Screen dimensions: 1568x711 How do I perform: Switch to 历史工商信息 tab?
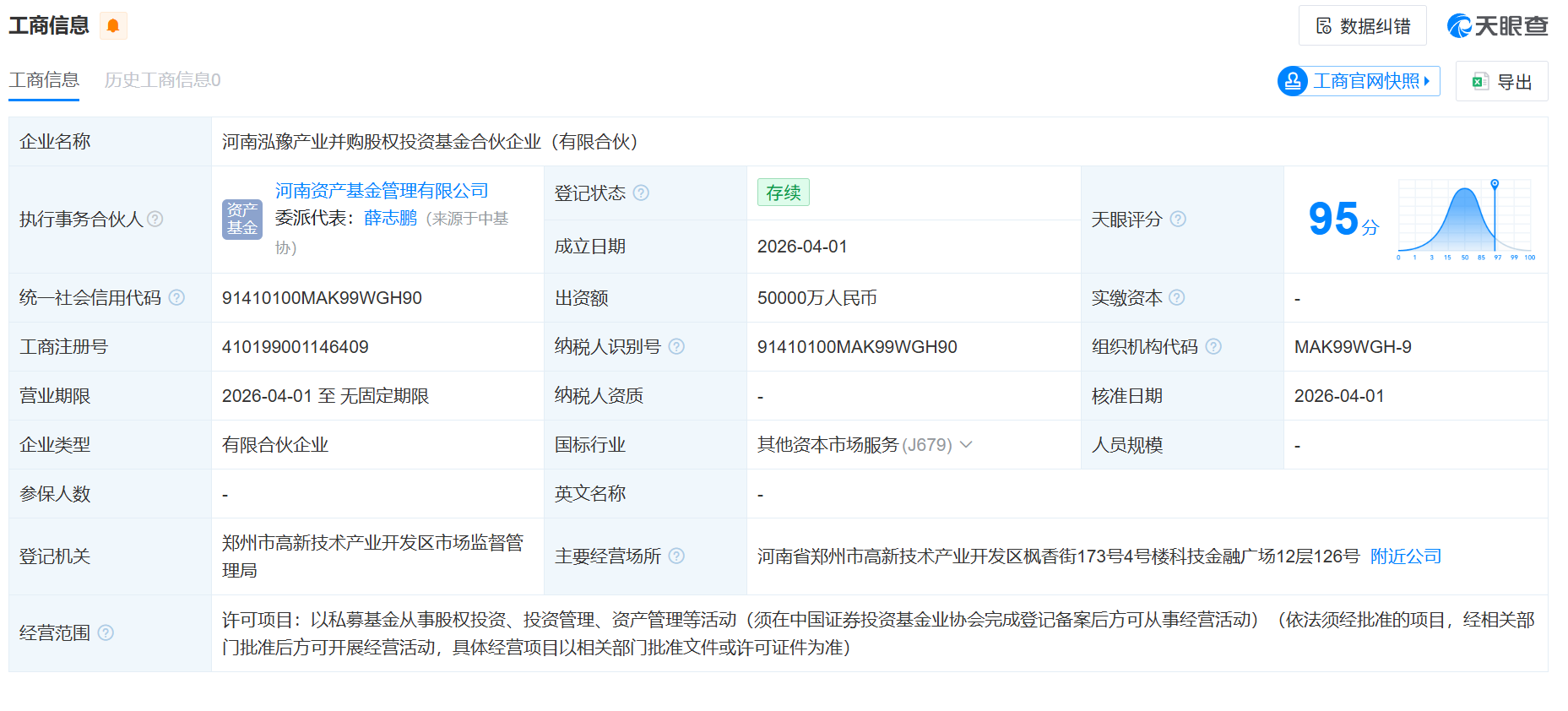click(x=162, y=80)
